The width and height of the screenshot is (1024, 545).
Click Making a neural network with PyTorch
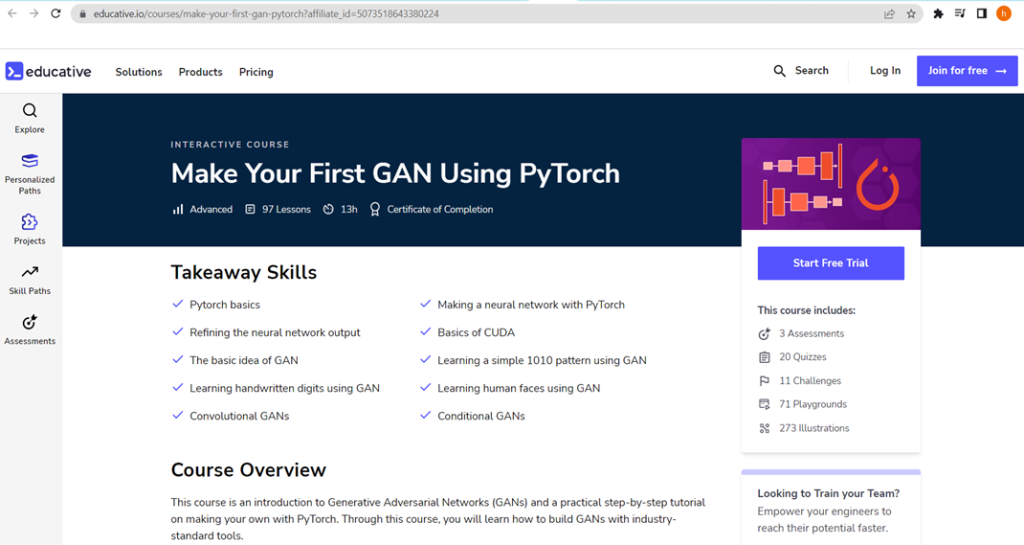(x=531, y=305)
